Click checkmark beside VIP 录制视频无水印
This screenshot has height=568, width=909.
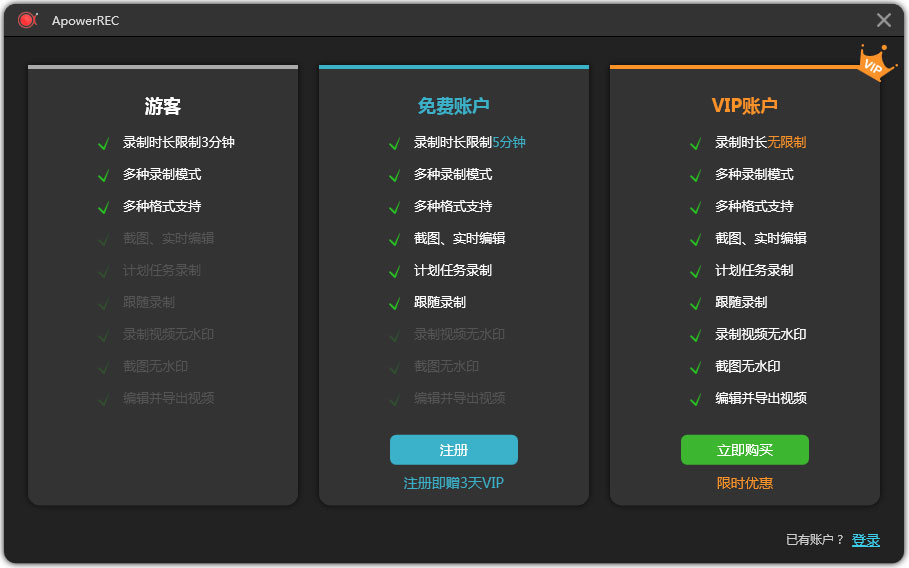(695, 335)
